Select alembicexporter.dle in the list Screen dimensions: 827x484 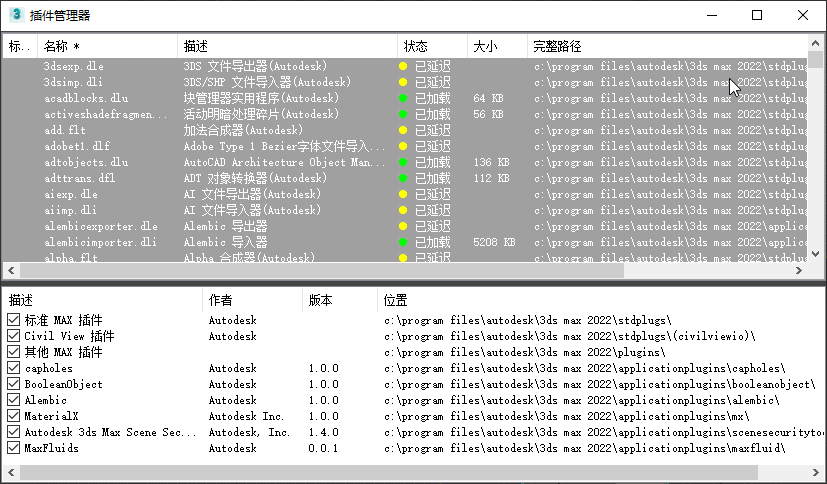(405, 226)
